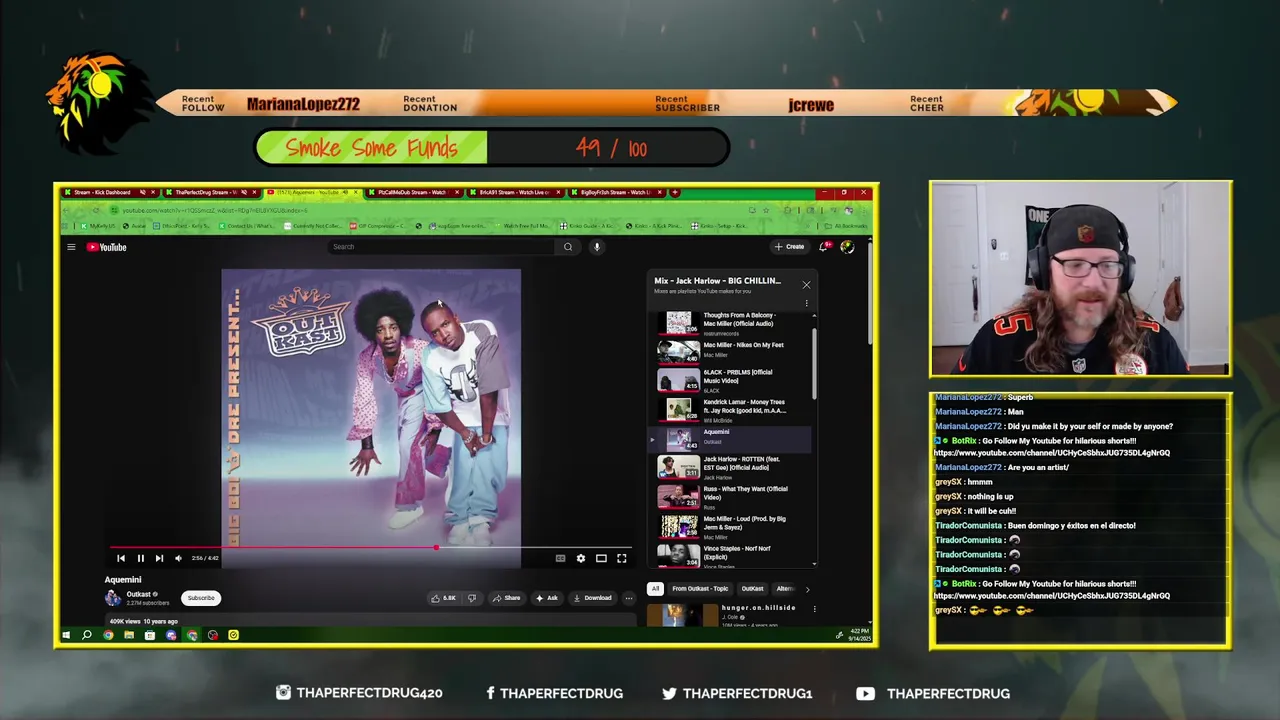The width and height of the screenshot is (1280, 720).
Task: Start voice search with the microphone icon
Action: pyautogui.click(x=596, y=247)
